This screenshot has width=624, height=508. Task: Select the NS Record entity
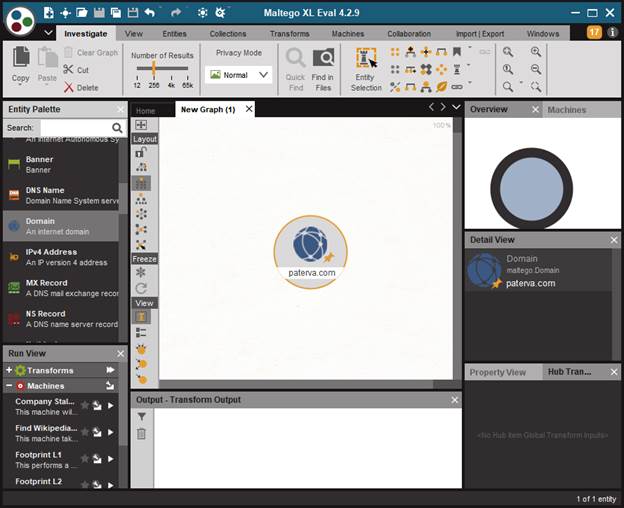[x=60, y=319]
